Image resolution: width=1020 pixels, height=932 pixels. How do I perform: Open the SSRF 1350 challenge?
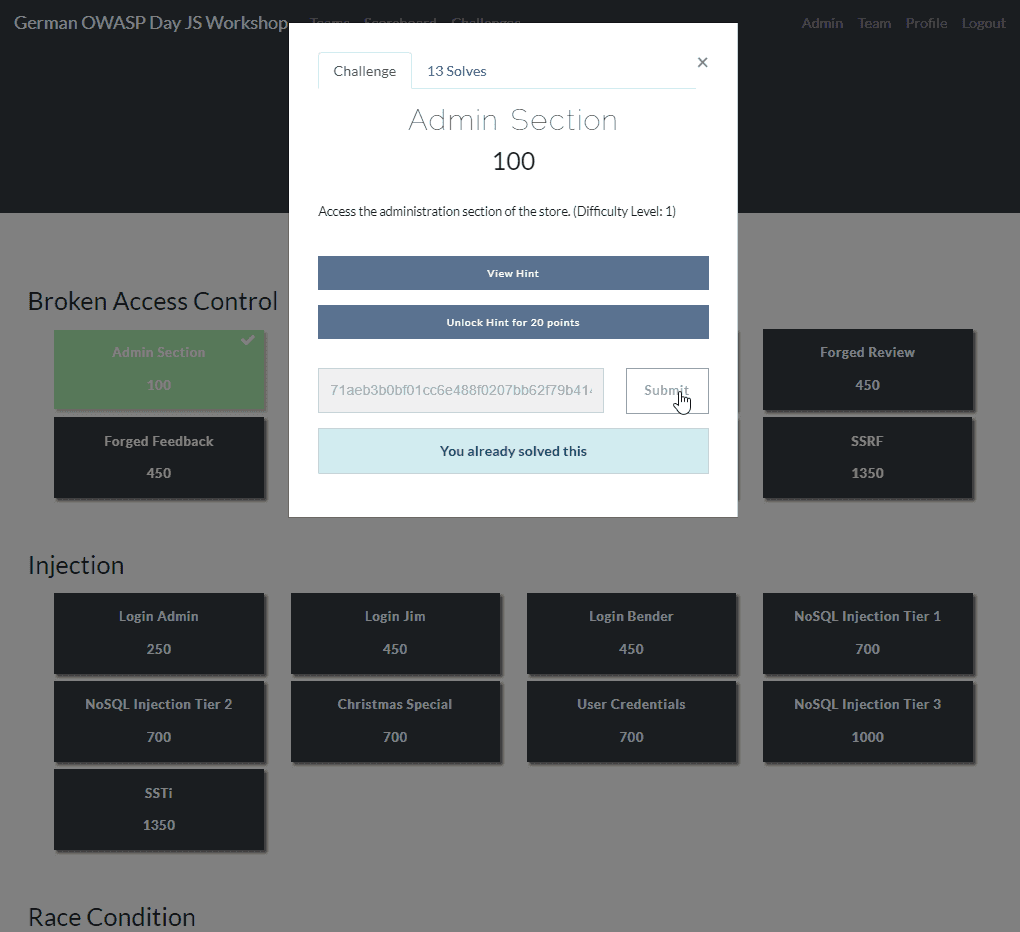click(x=867, y=457)
